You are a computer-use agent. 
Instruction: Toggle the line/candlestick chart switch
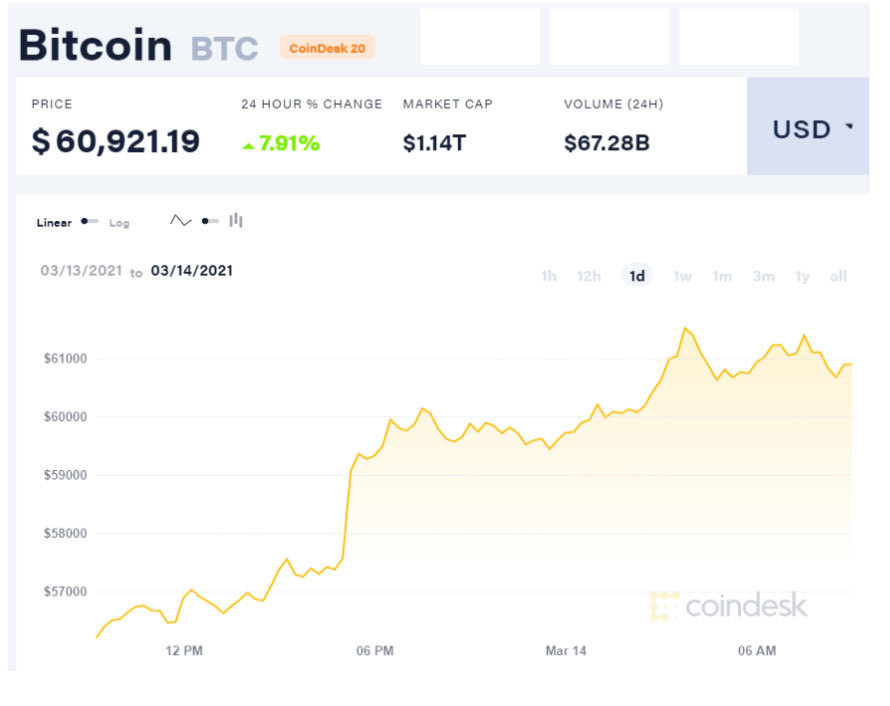(209, 221)
